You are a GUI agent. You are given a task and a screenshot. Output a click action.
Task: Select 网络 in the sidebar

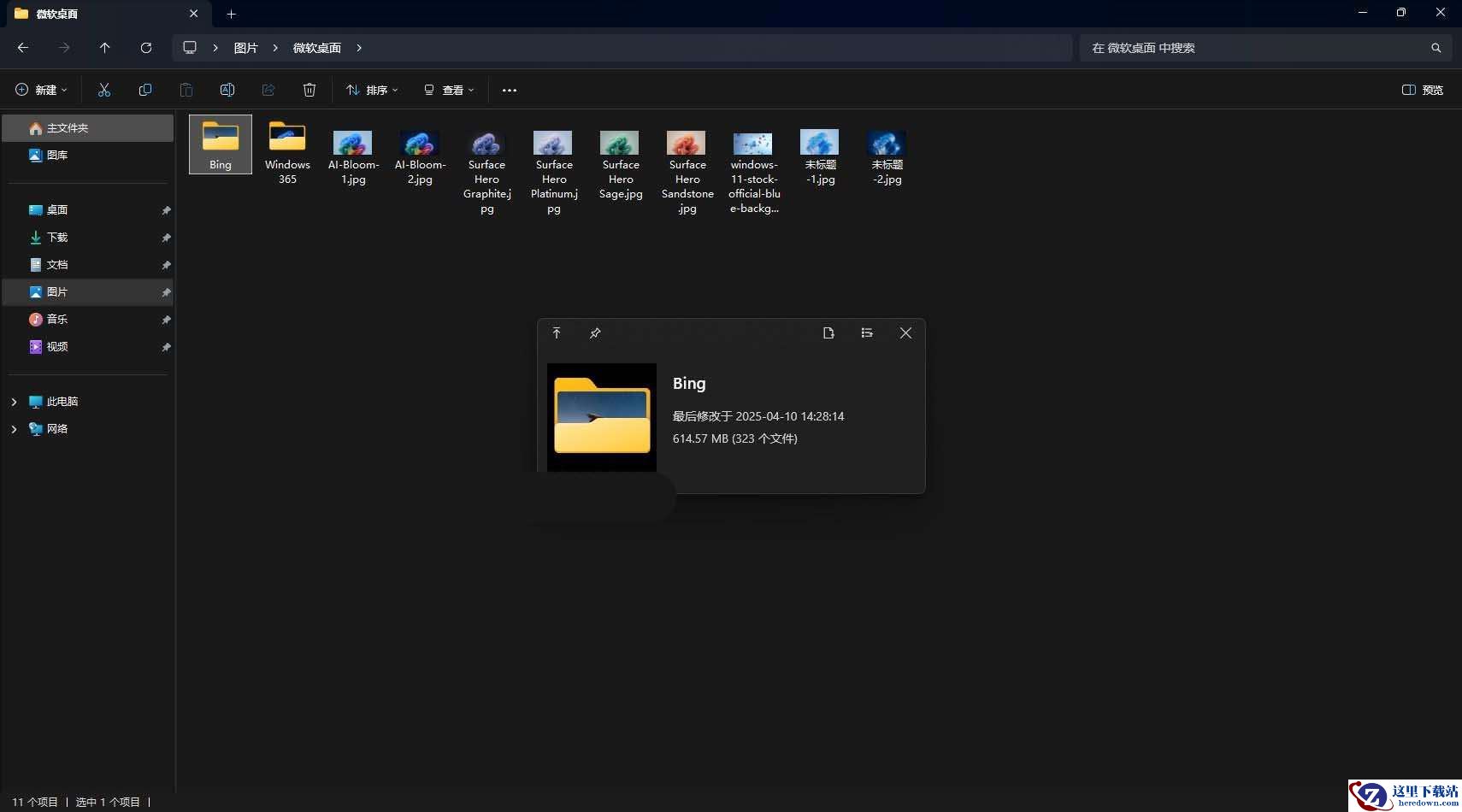pyautogui.click(x=88, y=429)
